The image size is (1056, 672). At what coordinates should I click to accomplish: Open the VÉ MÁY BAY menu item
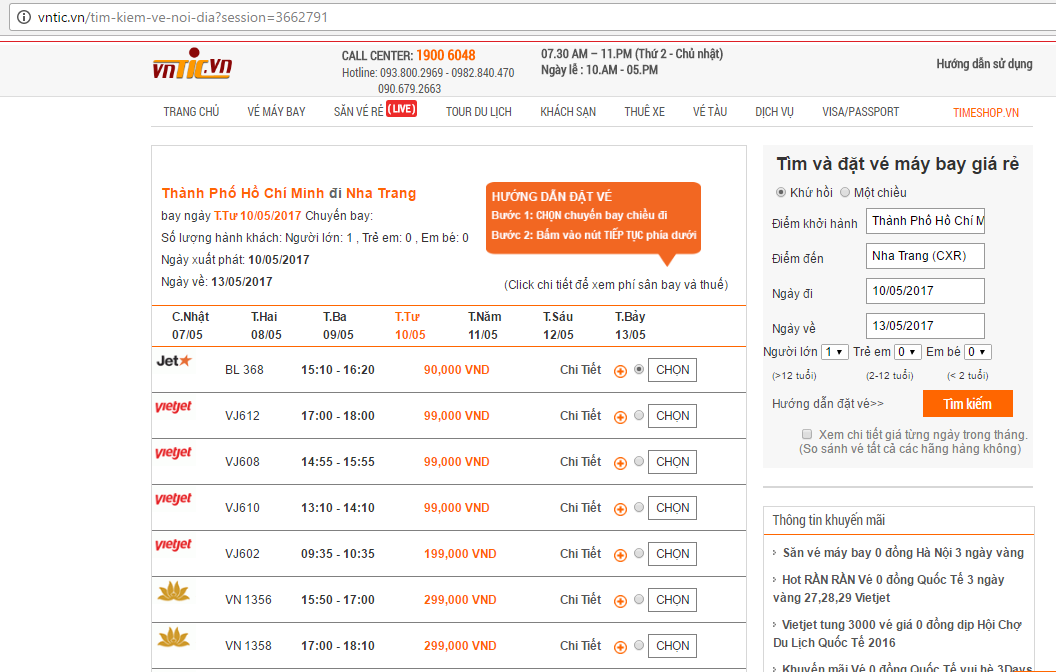[276, 112]
